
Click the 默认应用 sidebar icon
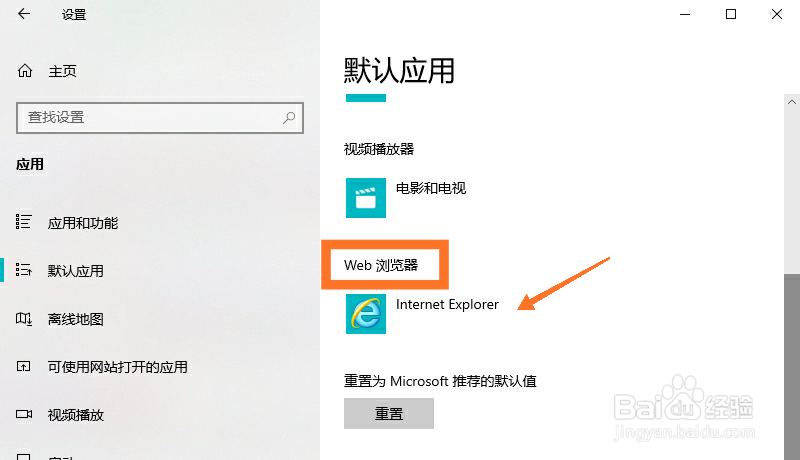(x=23, y=269)
